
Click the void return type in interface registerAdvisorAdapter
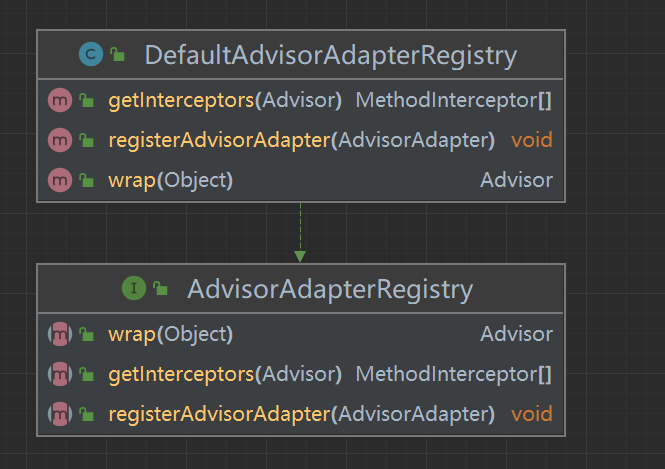tap(532, 414)
